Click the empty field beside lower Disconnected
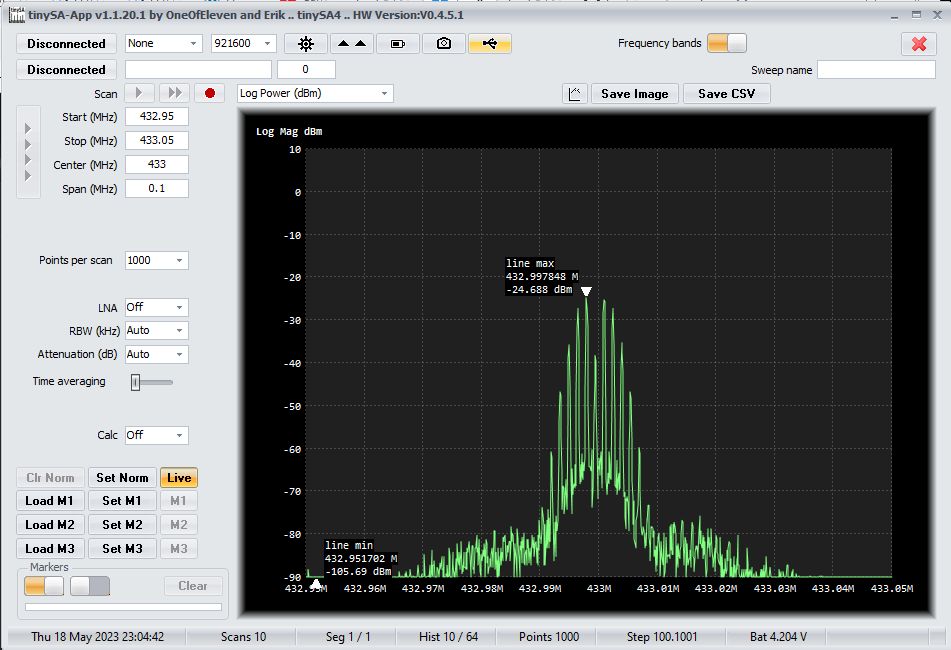The image size is (951, 650). tap(198, 70)
